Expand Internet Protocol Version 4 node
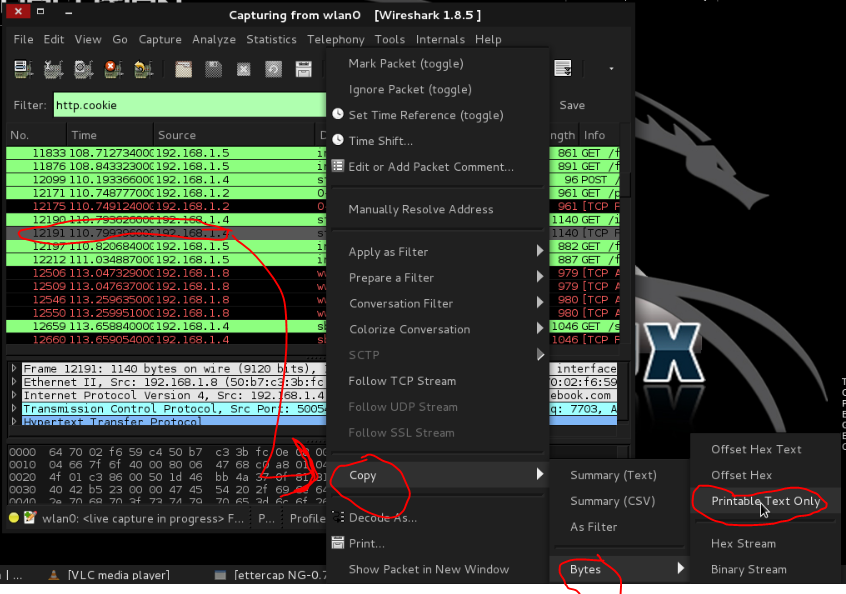 [14, 395]
